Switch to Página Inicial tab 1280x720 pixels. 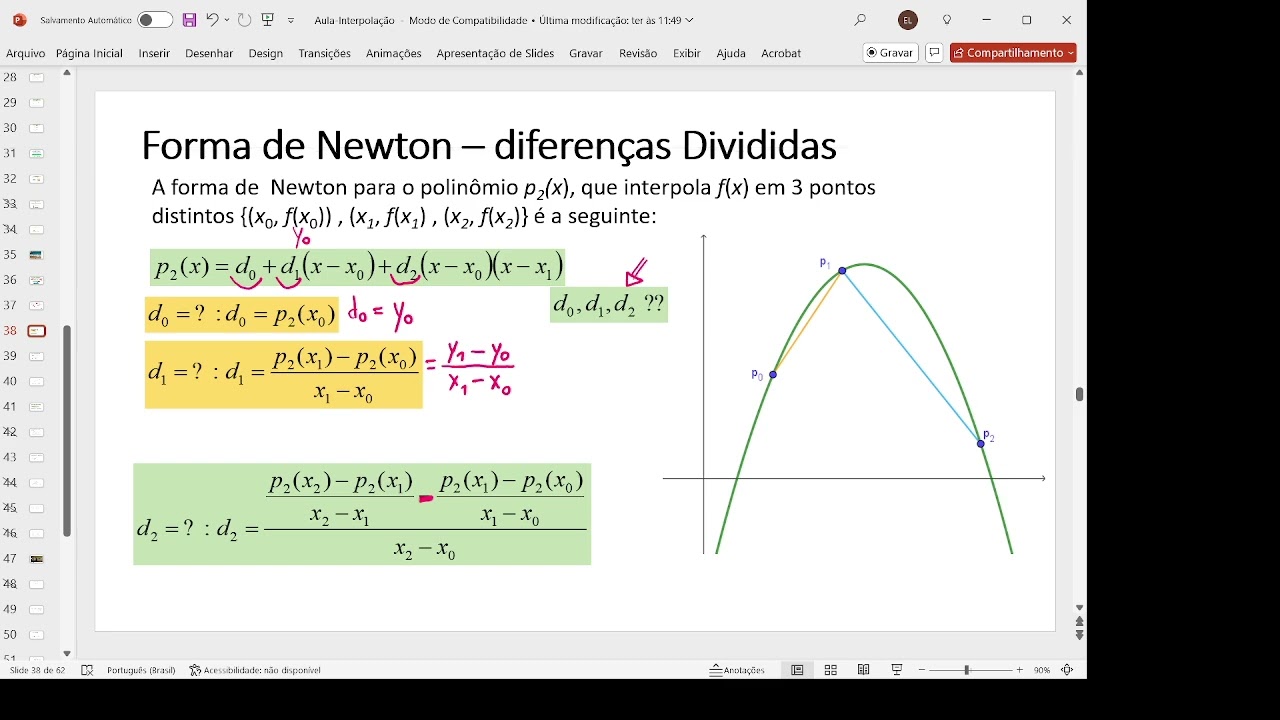pyautogui.click(x=89, y=53)
